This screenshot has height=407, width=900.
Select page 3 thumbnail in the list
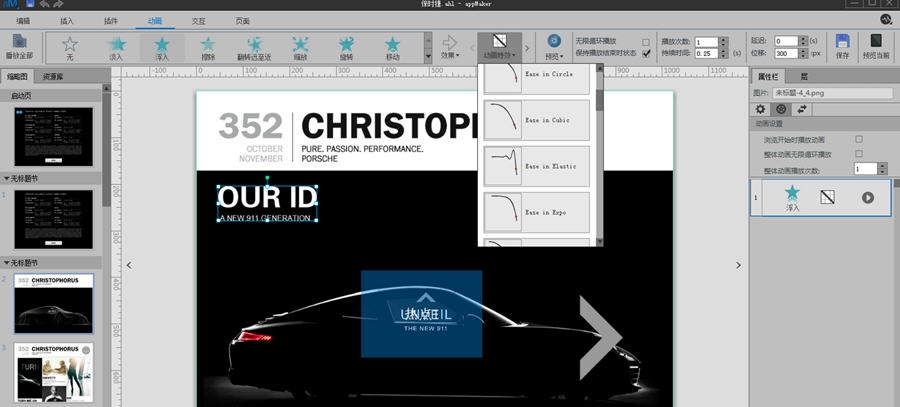tap(53, 373)
